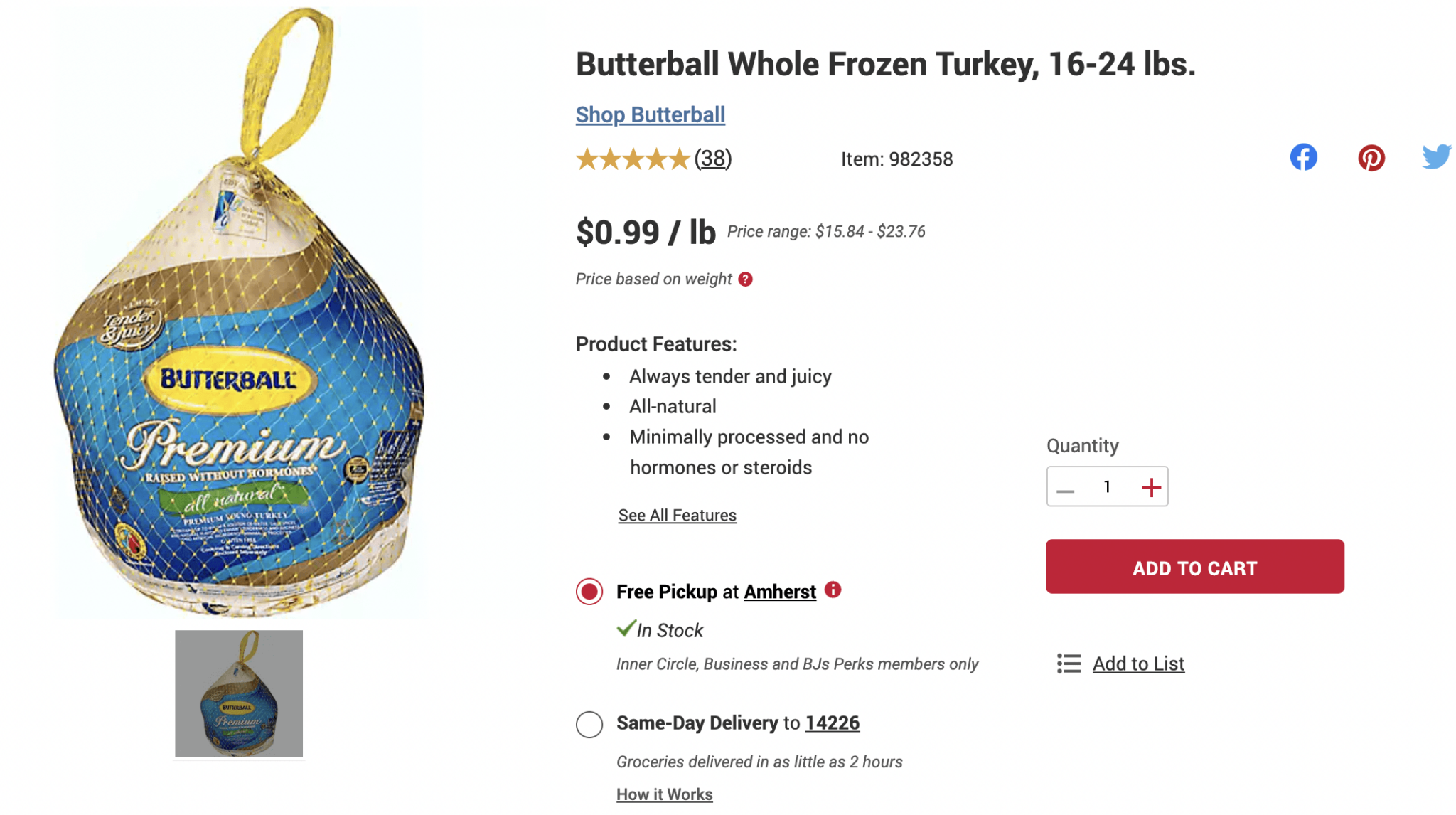
Task: Open See All Features
Action: click(677, 515)
